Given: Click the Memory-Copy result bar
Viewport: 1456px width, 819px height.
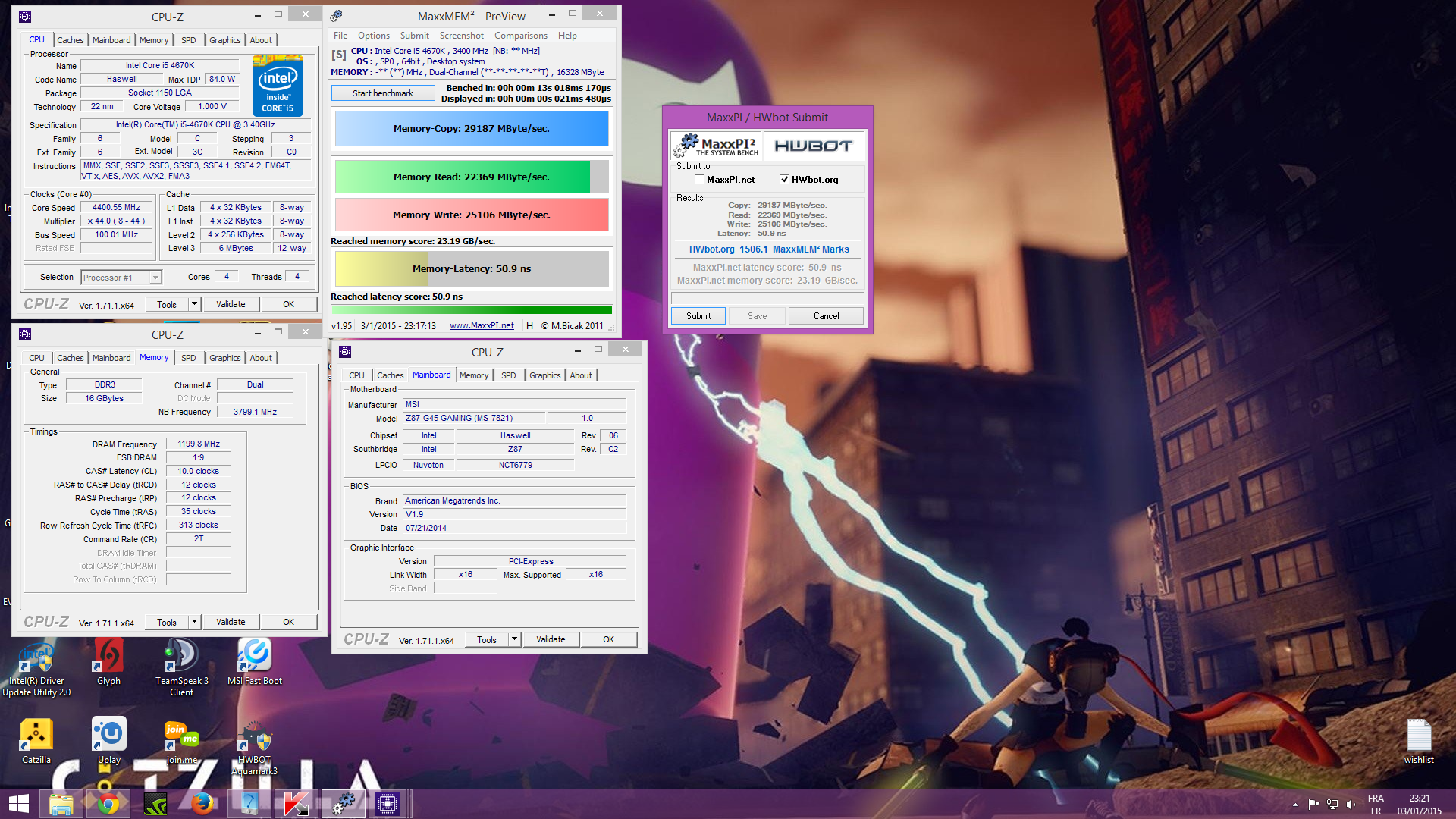Looking at the screenshot, I should [x=472, y=129].
